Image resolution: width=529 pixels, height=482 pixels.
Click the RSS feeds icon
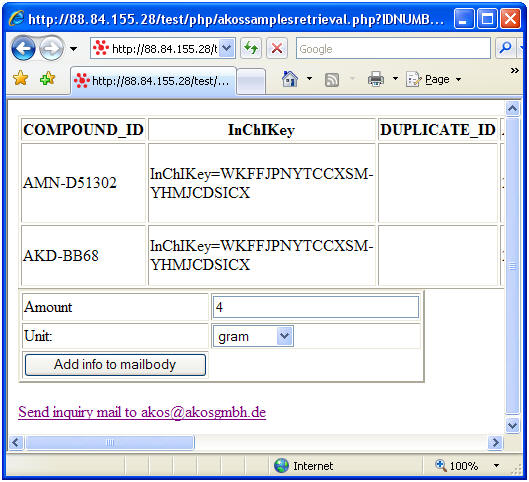(332, 80)
